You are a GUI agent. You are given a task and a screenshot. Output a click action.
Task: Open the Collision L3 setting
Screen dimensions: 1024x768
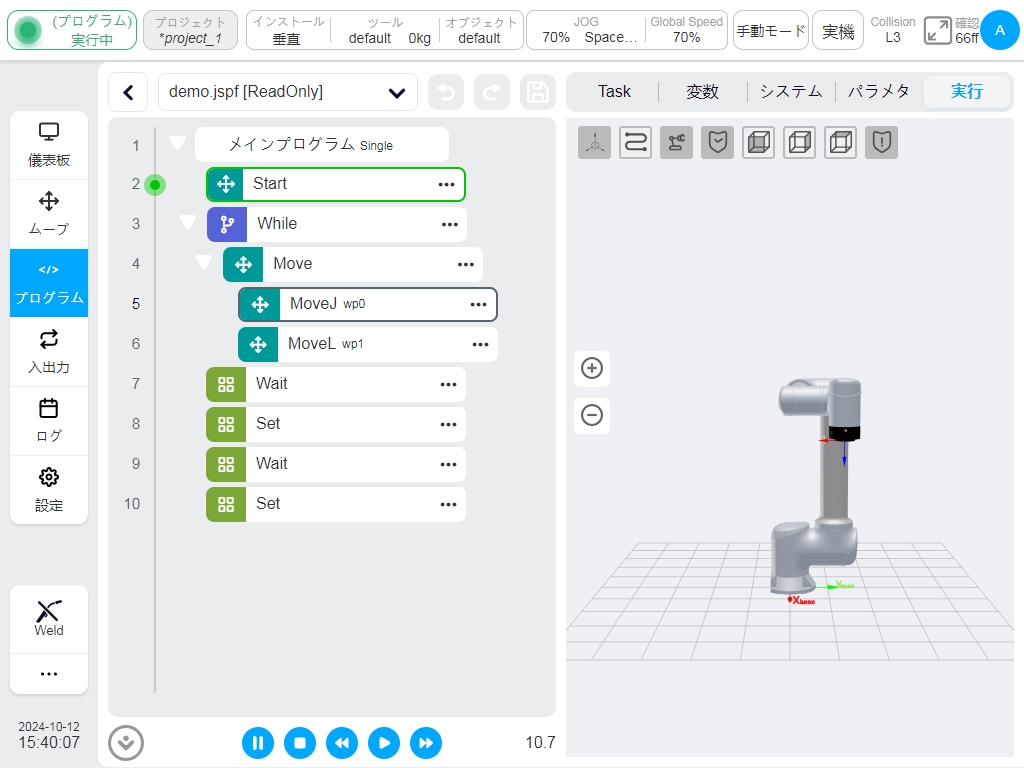(893, 30)
